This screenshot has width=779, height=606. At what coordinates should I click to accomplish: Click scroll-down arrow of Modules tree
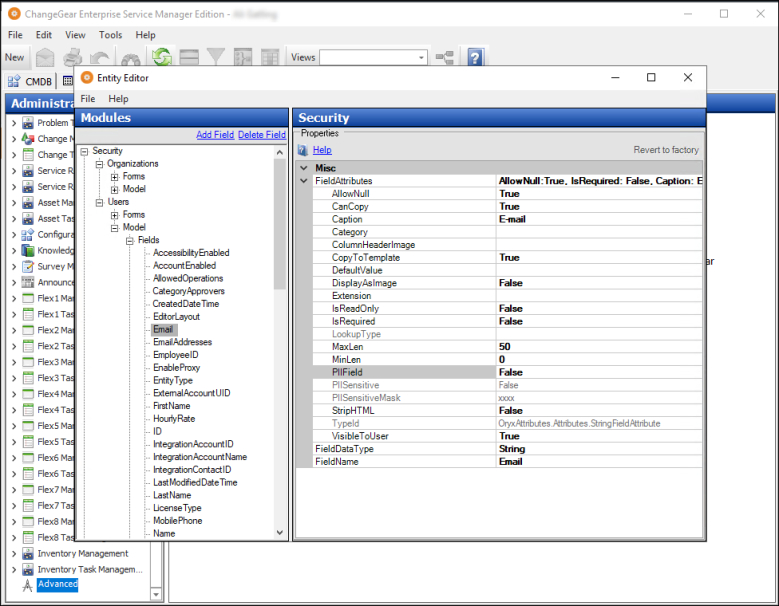pos(280,532)
